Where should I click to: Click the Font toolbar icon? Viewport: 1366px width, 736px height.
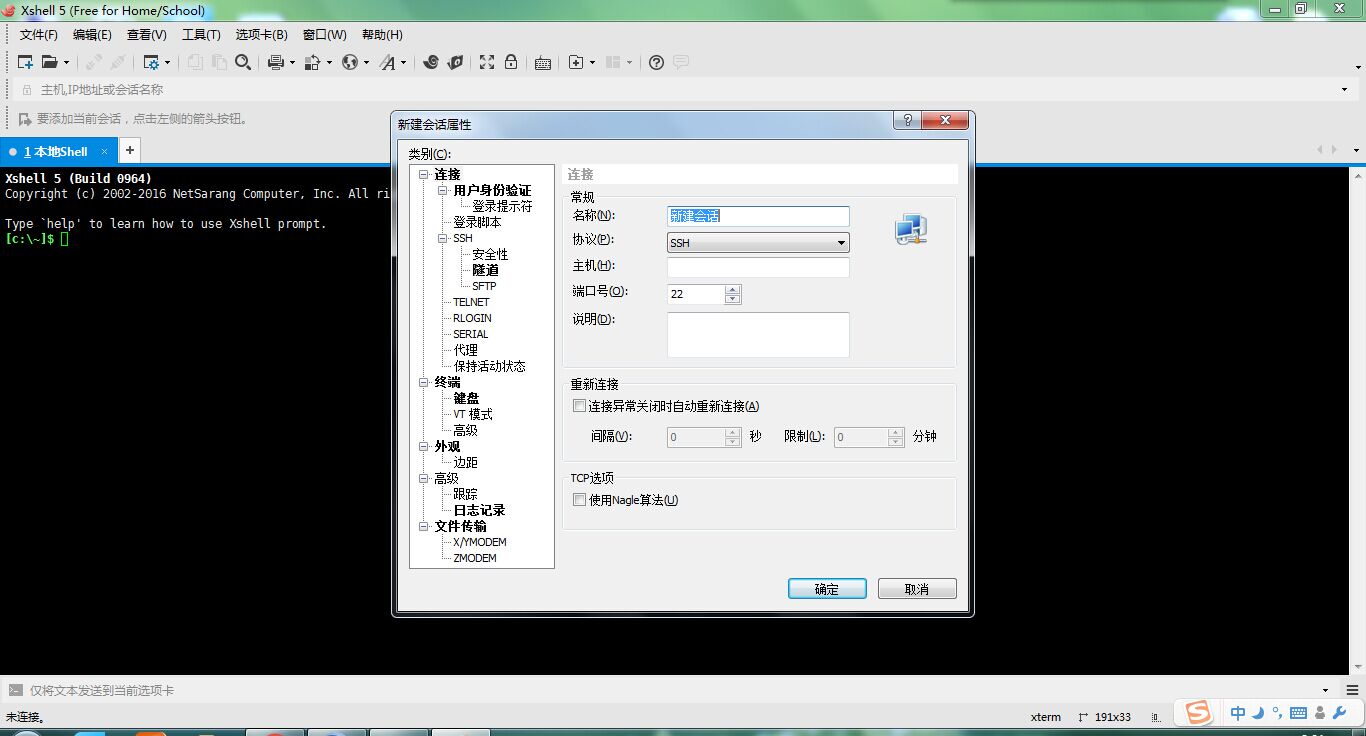click(x=388, y=62)
